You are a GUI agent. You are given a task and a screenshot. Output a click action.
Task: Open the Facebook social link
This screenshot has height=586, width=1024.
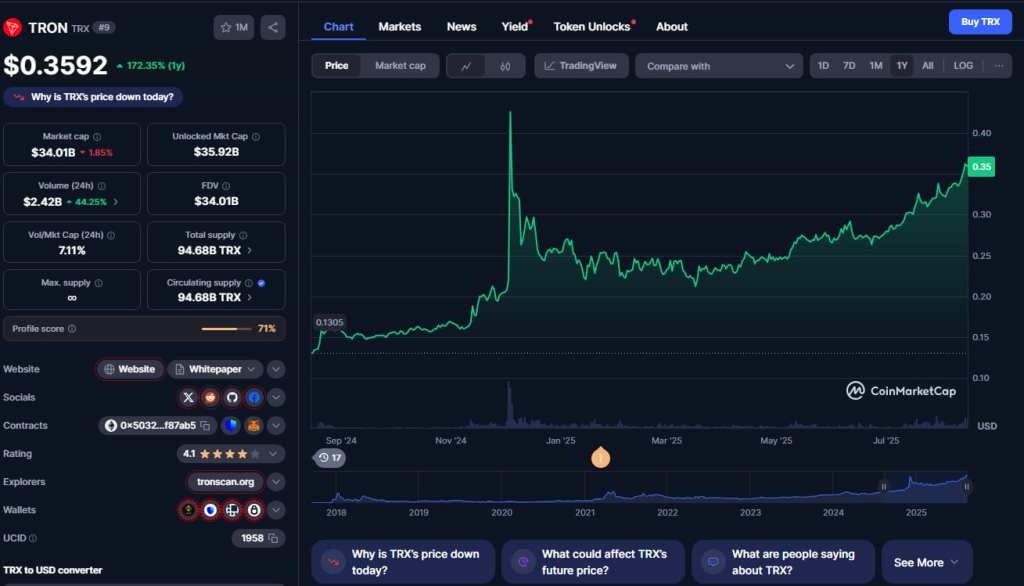(254, 397)
